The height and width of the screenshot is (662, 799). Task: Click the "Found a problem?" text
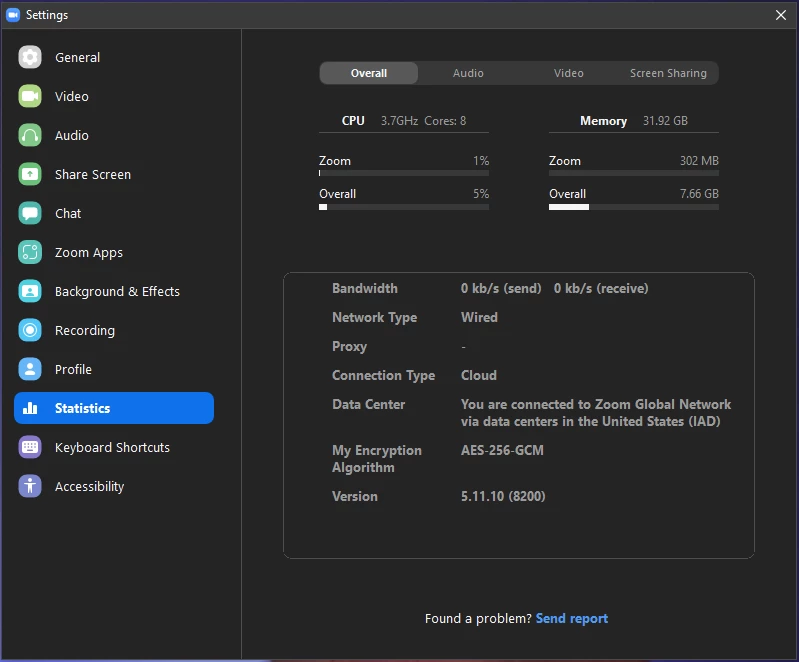click(x=478, y=618)
